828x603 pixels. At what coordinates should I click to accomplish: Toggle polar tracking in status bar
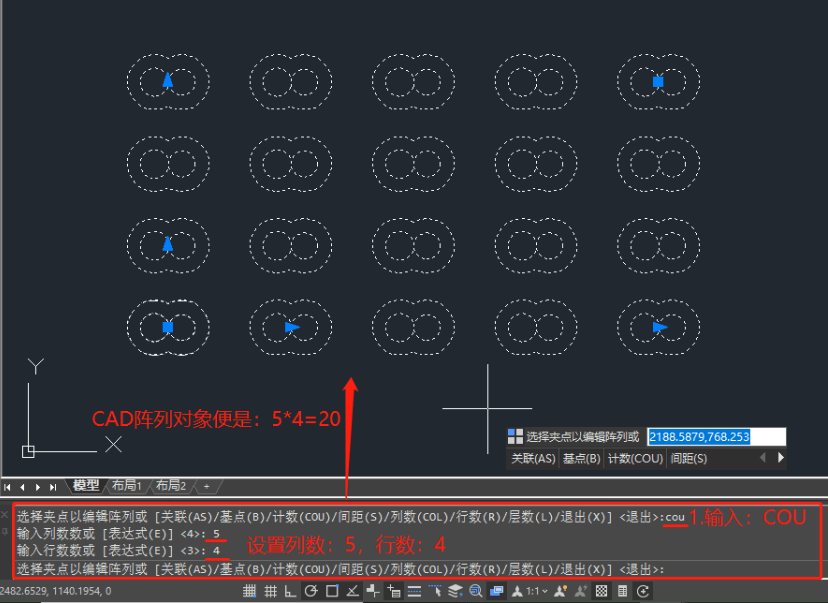tap(311, 591)
